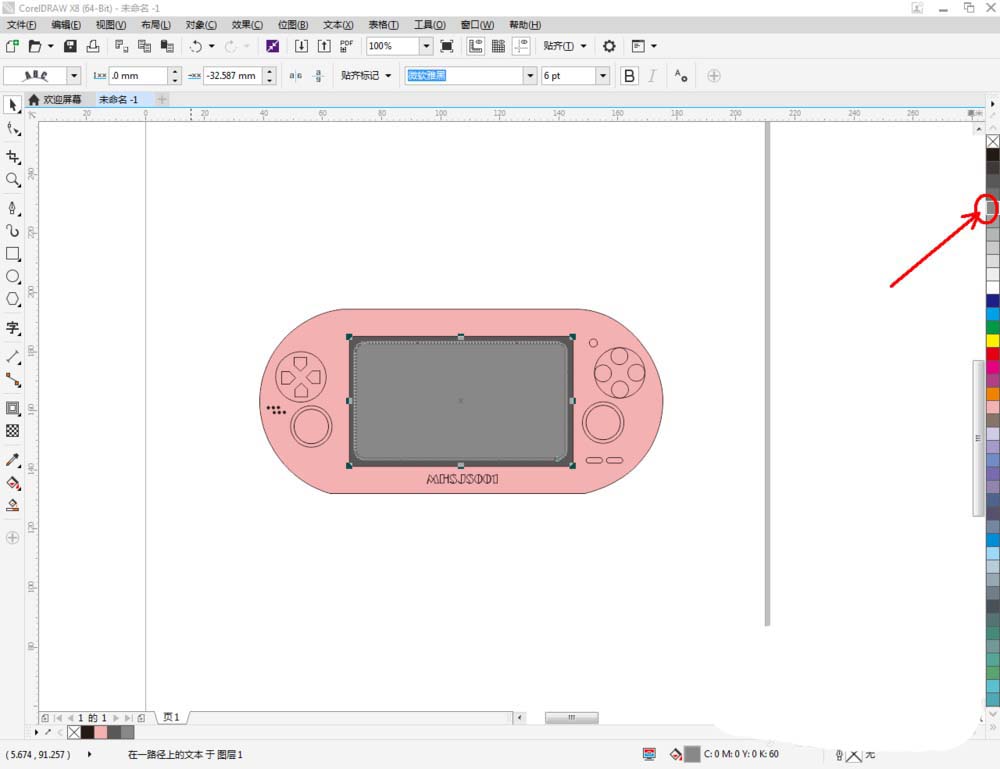Toggle mirror text horizontally

[295, 75]
